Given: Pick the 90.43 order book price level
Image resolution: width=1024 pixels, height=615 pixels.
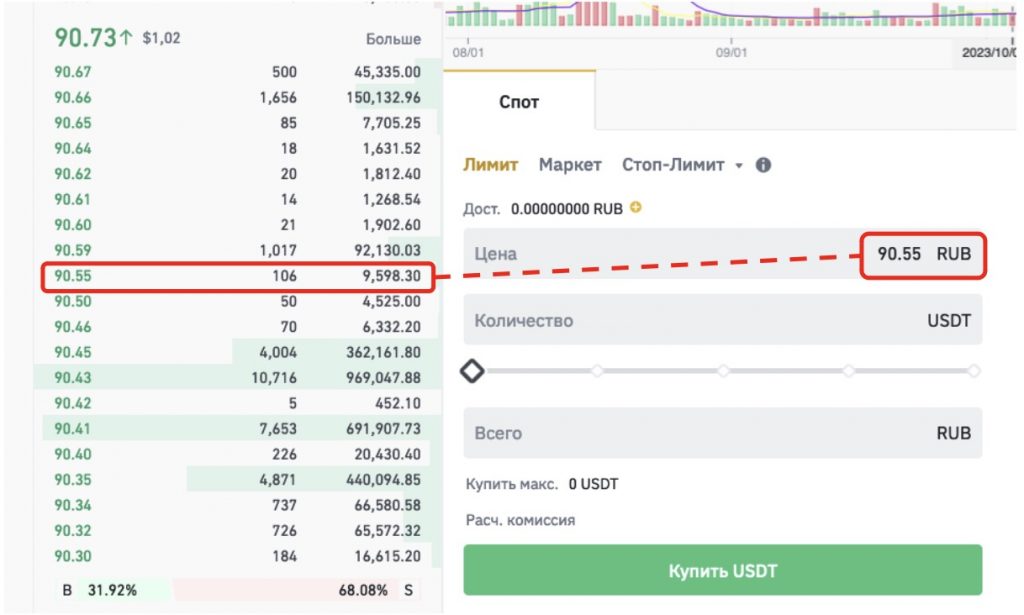Looking at the screenshot, I should 237,377.
